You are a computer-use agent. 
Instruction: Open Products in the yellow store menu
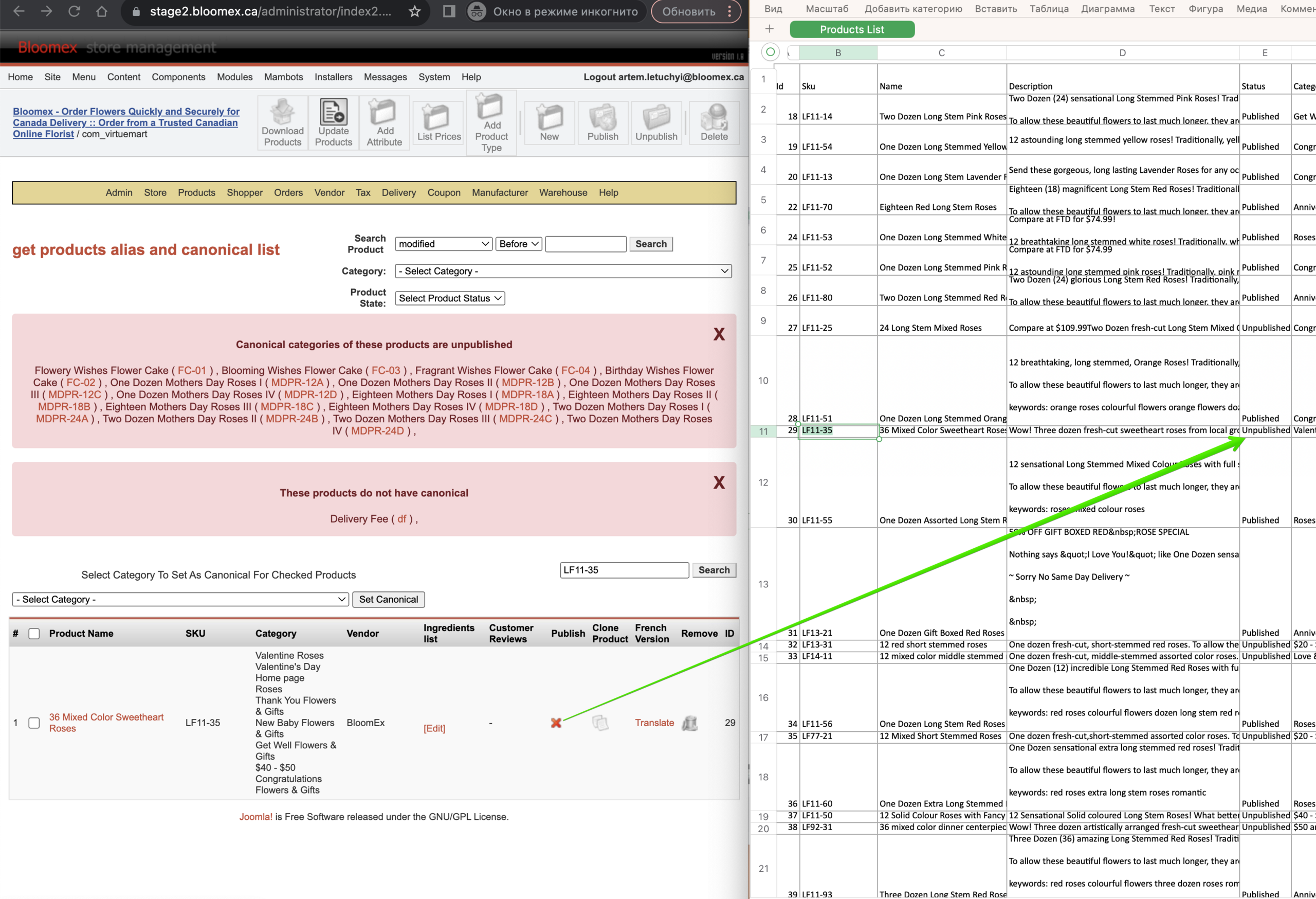tap(196, 192)
